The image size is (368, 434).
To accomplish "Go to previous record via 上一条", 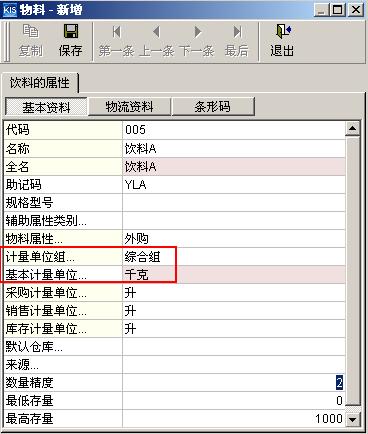I will tap(156, 41).
